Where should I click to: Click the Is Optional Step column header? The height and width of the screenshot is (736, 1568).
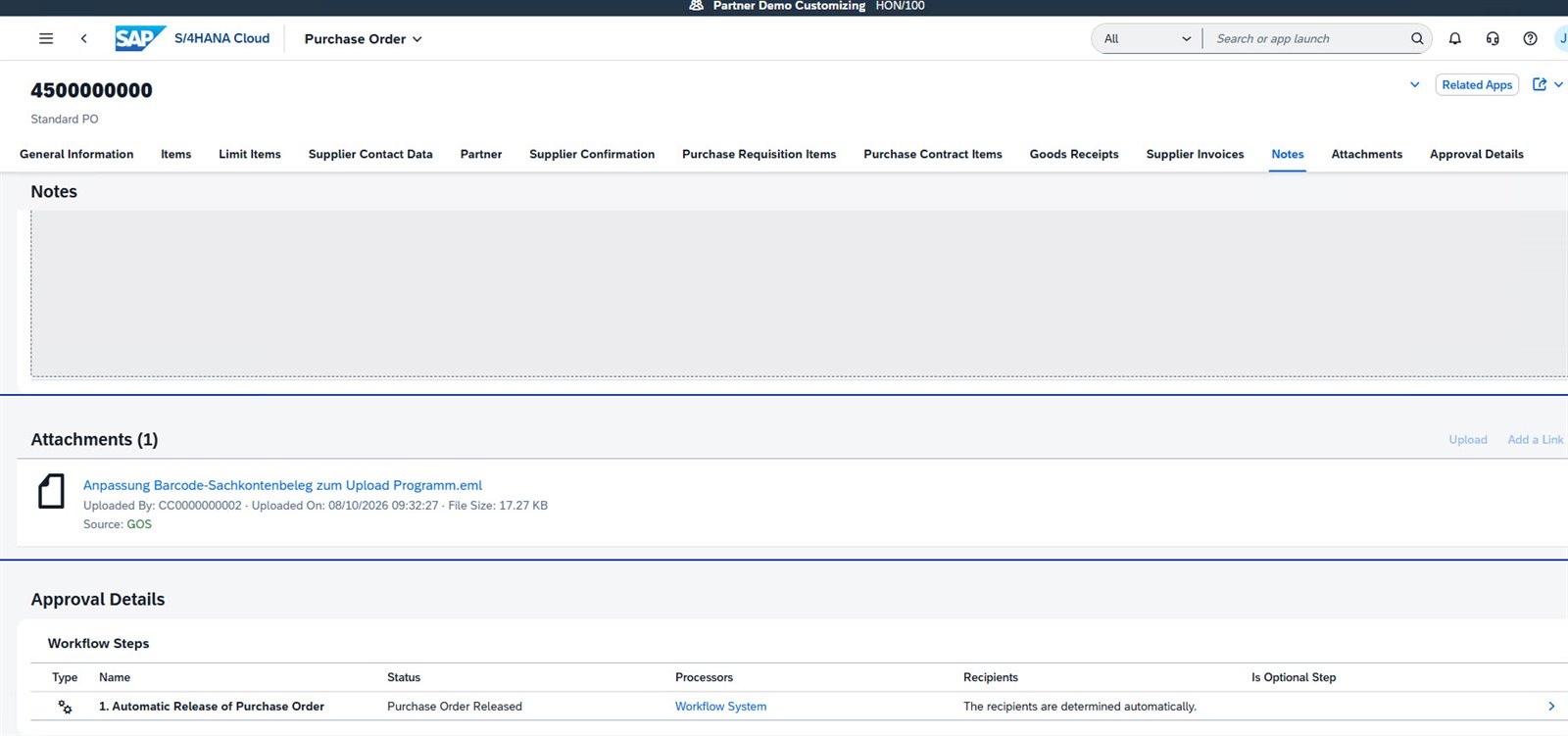[1294, 677]
